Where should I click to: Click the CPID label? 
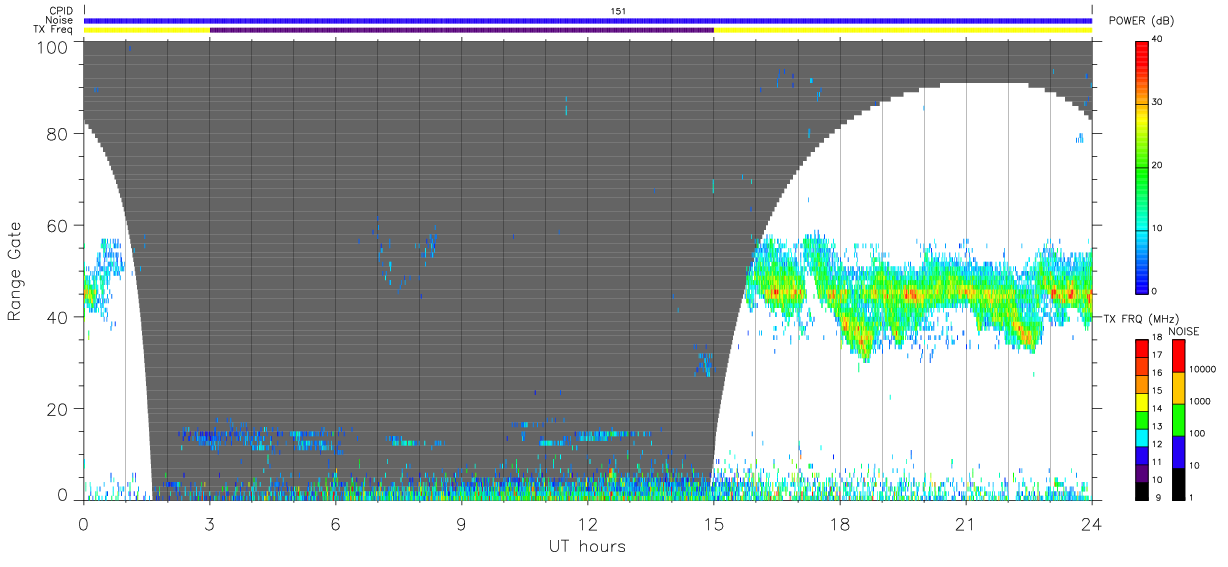(60, 10)
